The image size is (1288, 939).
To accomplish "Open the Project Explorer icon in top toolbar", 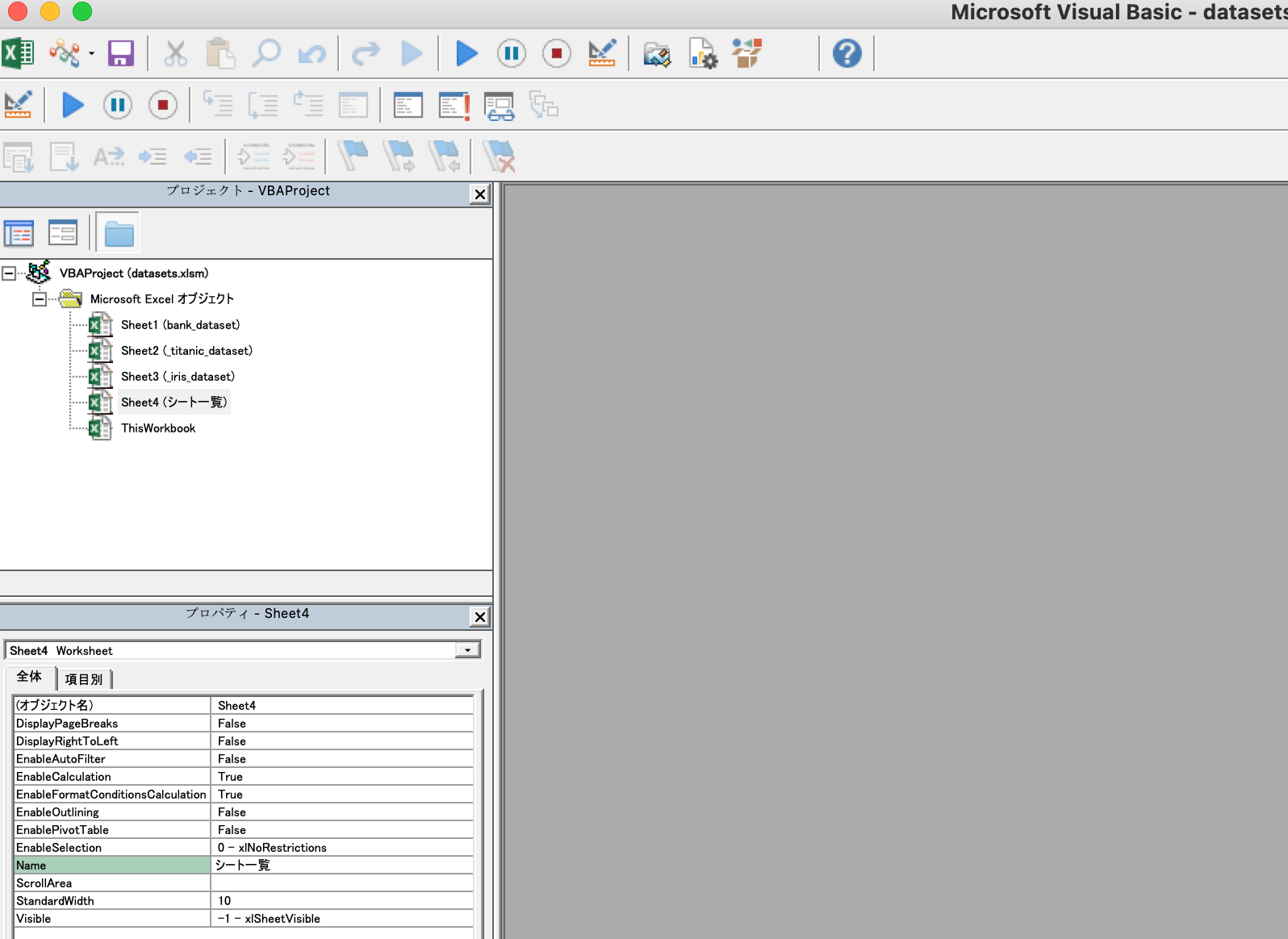I will [657, 54].
